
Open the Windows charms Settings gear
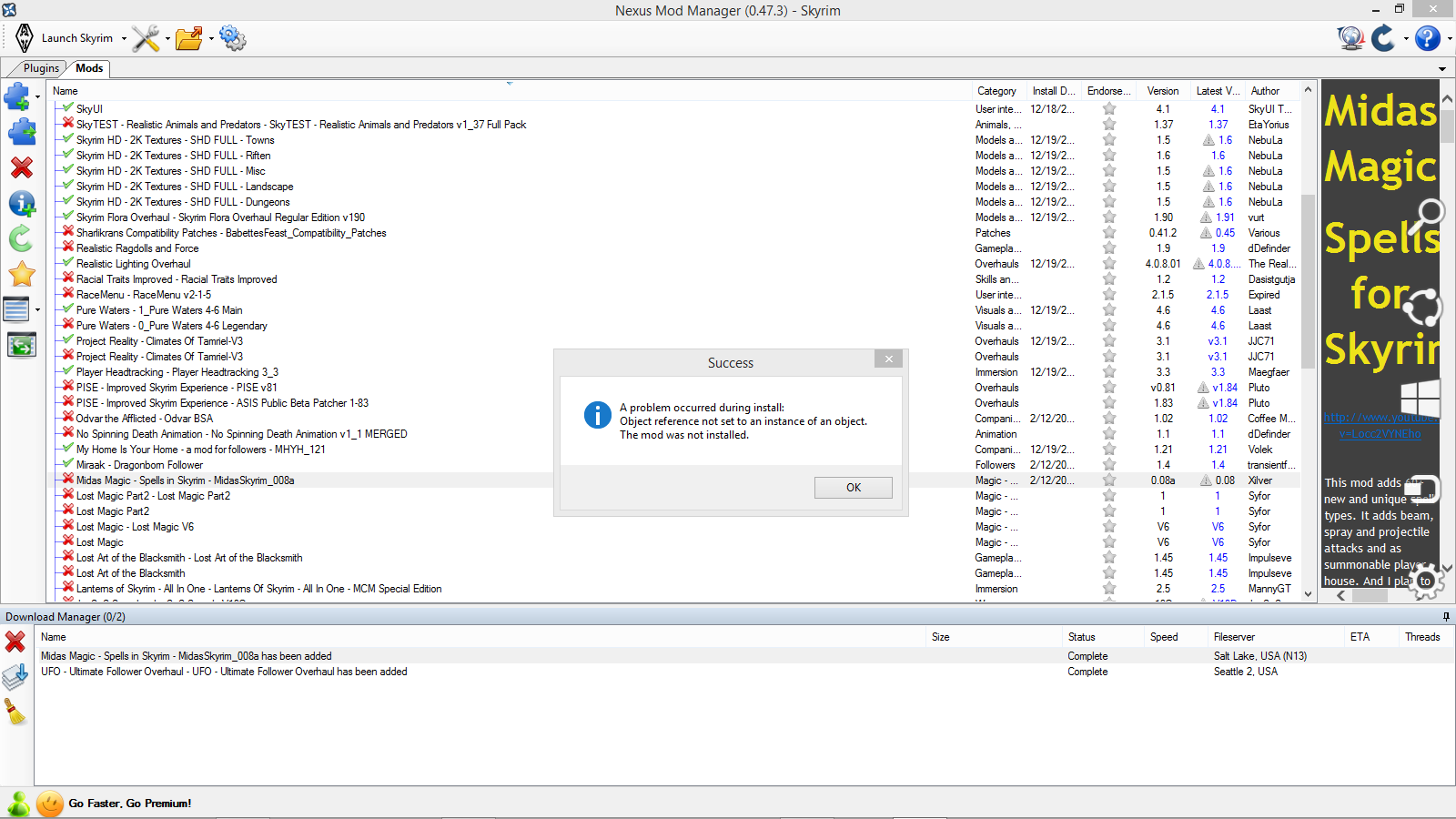pos(1425,581)
